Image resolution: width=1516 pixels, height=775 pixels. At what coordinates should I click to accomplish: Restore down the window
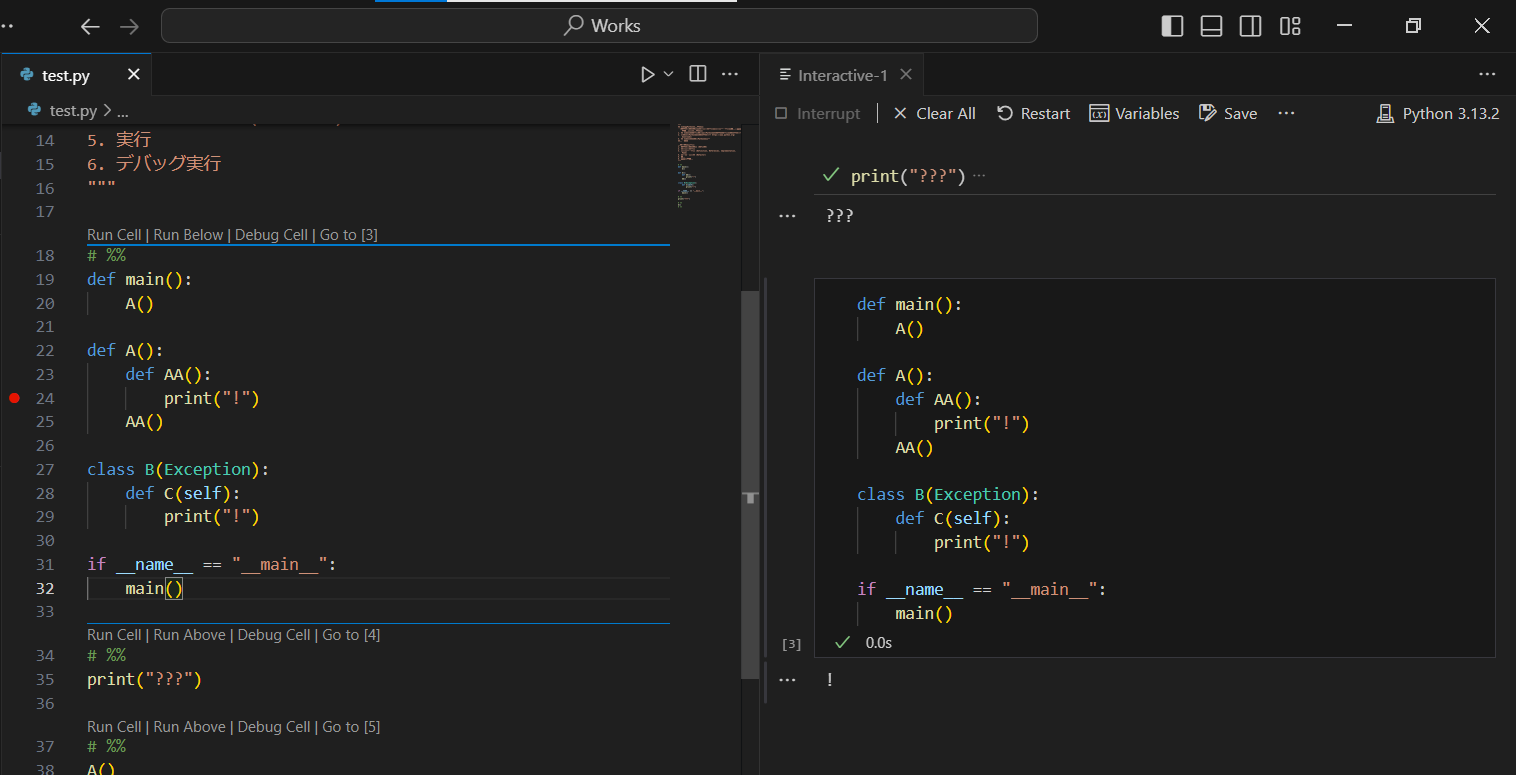pyautogui.click(x=1413, y=26)
